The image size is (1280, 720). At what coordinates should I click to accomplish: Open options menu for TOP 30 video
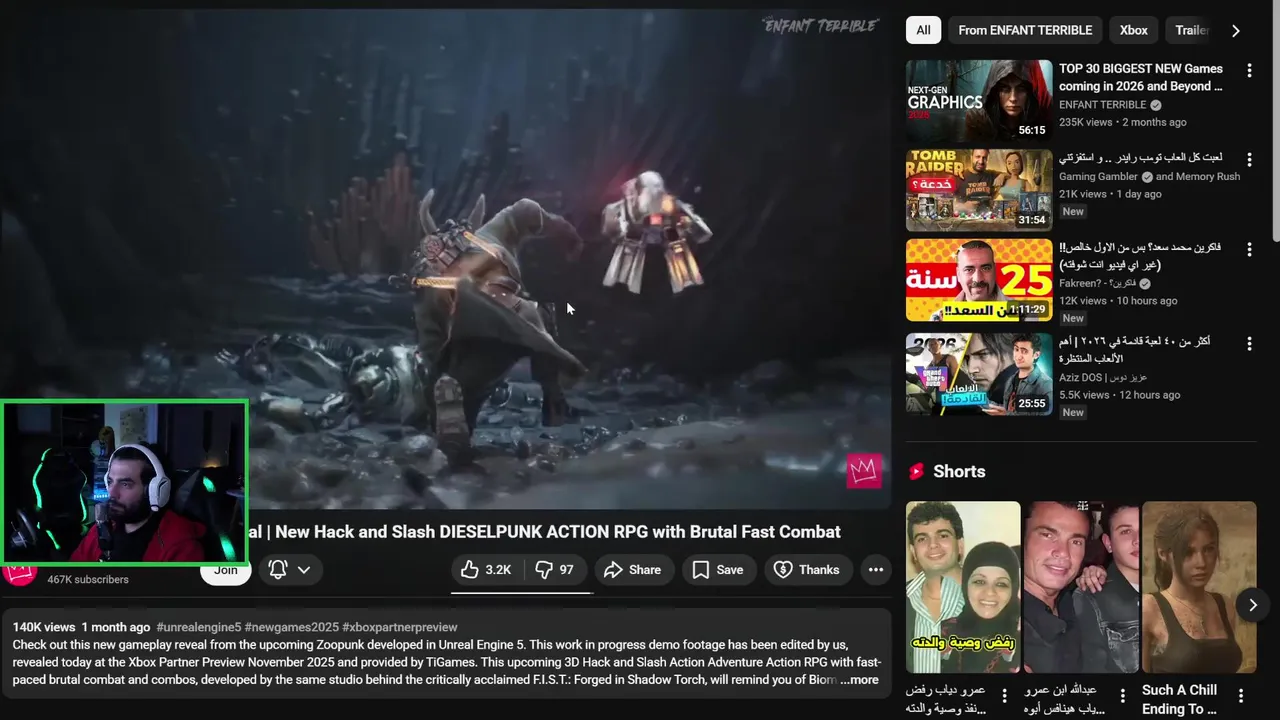click(1249, 70)
